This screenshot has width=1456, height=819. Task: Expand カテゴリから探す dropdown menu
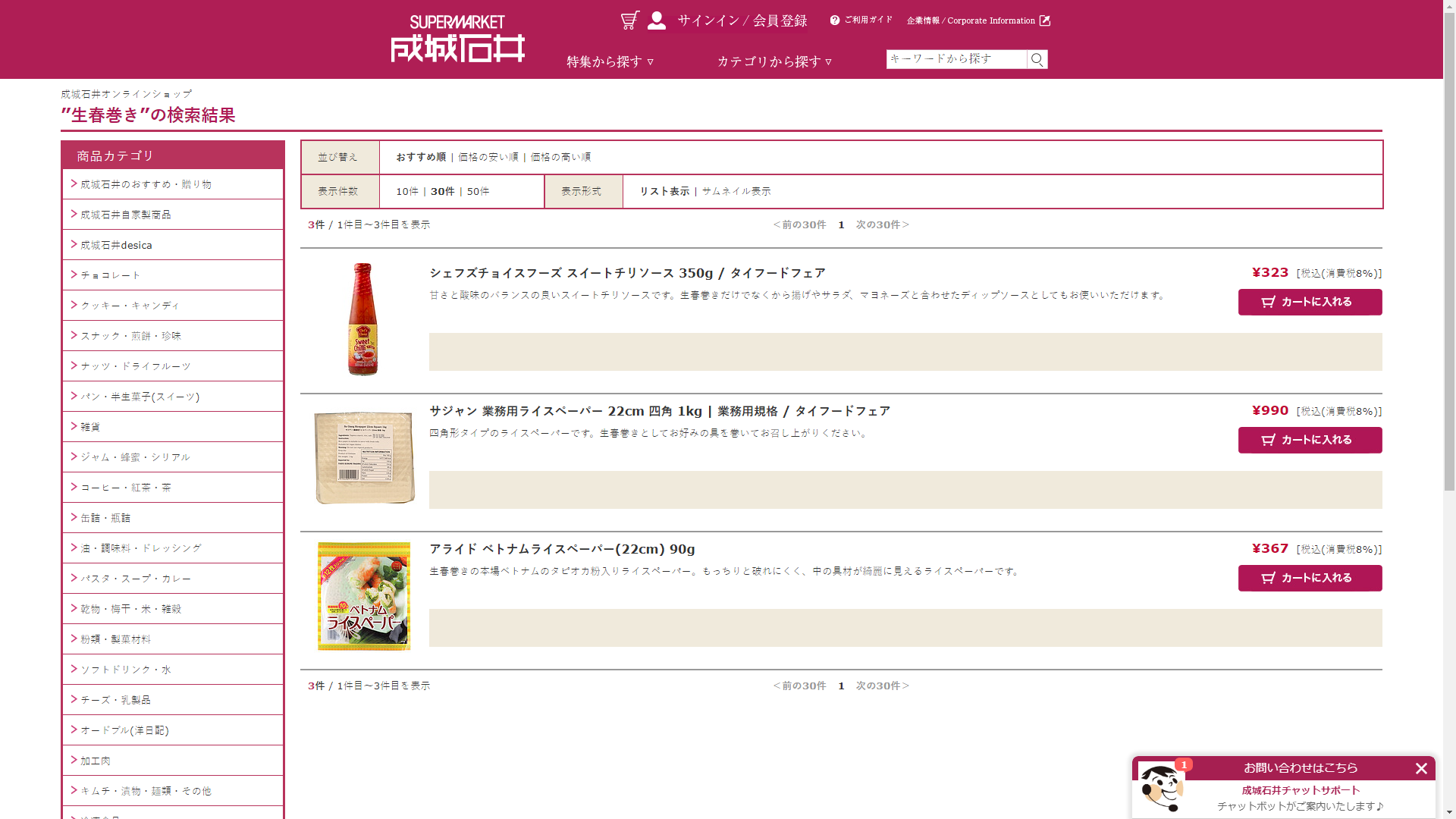point(774,61)
